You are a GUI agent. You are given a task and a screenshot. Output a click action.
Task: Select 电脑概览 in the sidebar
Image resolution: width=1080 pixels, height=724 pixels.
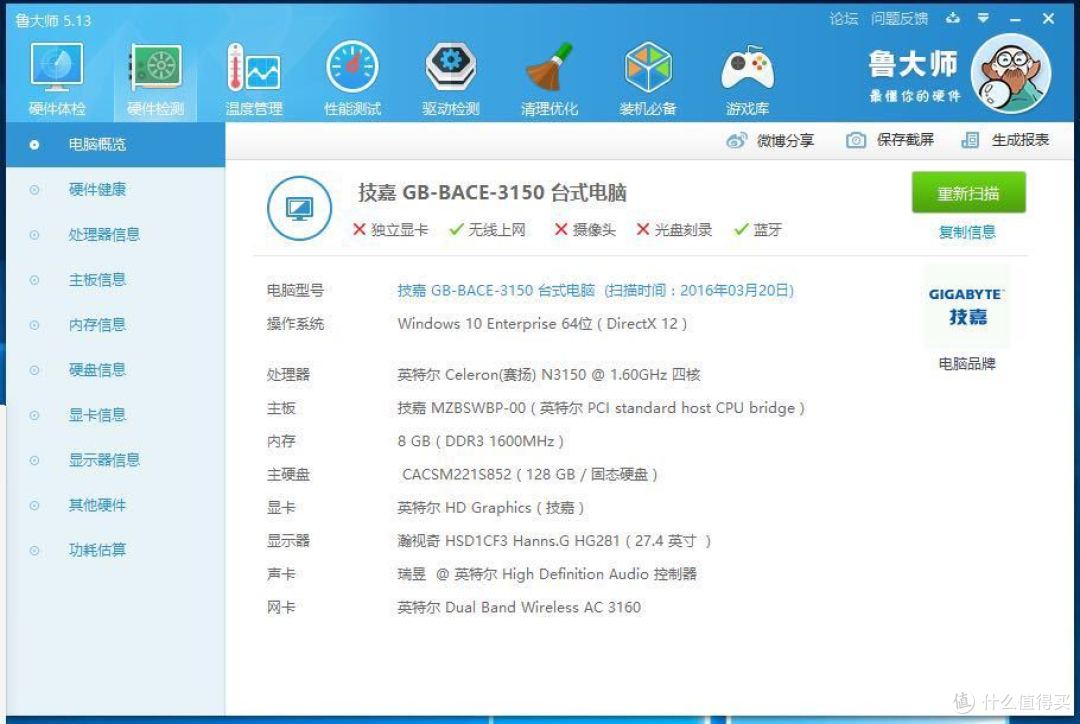116,145
